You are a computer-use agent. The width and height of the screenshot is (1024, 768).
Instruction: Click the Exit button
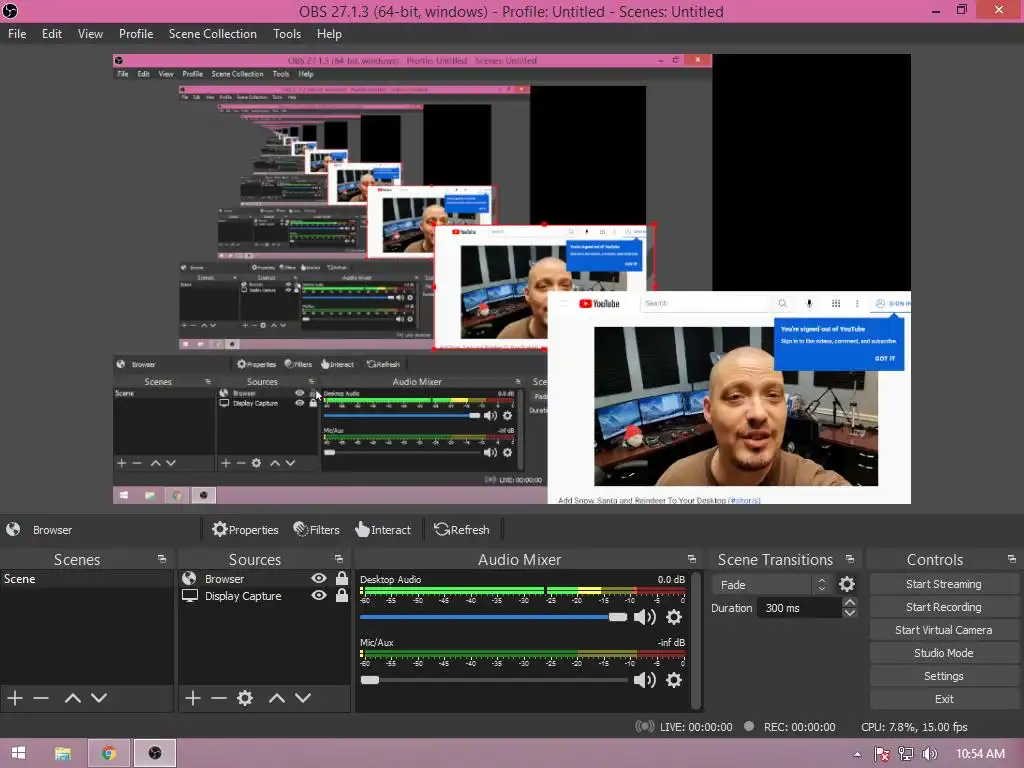(944, 699)
